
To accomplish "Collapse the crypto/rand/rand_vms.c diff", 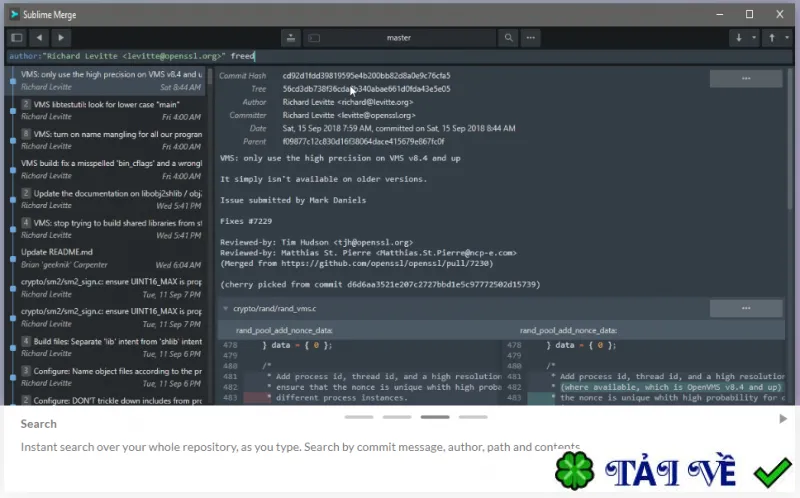I will pos(225,308).
